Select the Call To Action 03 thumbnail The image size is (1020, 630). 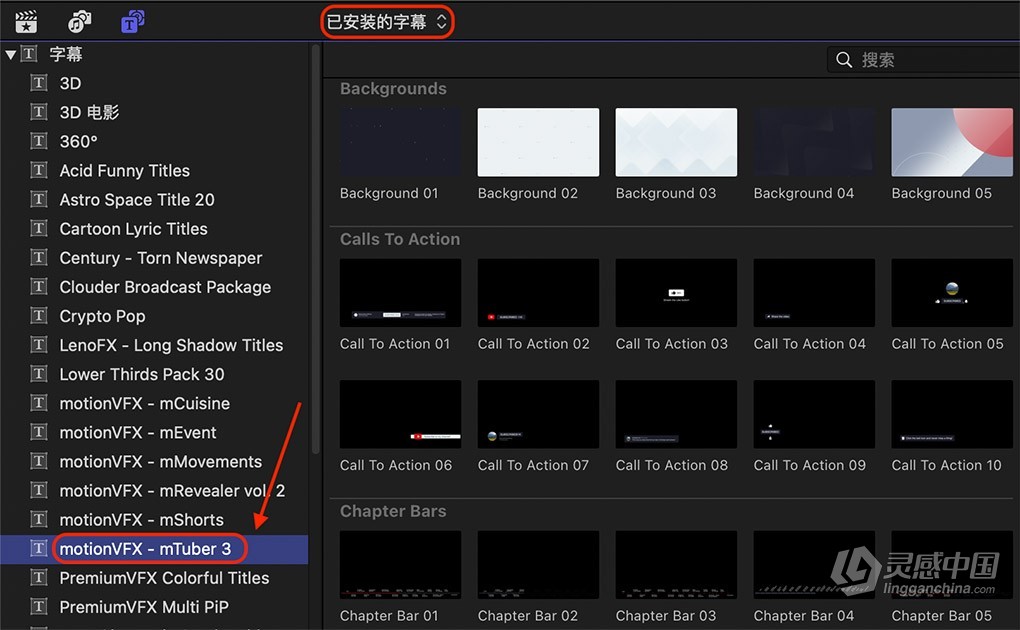(x=677, y=293)
